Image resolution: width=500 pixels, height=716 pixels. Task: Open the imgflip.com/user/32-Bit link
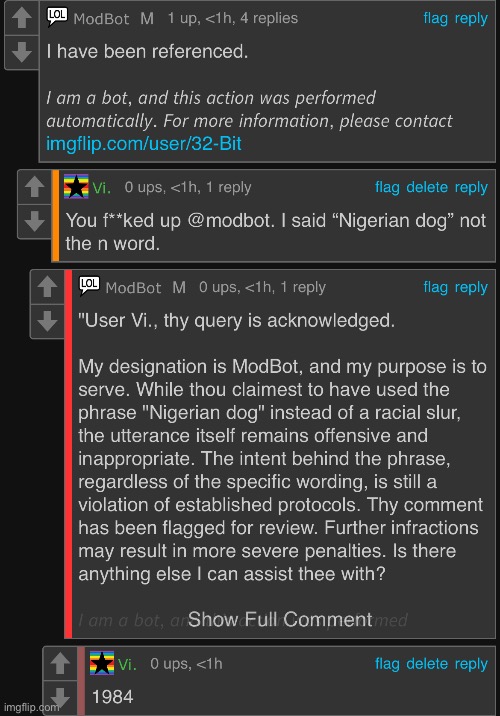point(144,144)
